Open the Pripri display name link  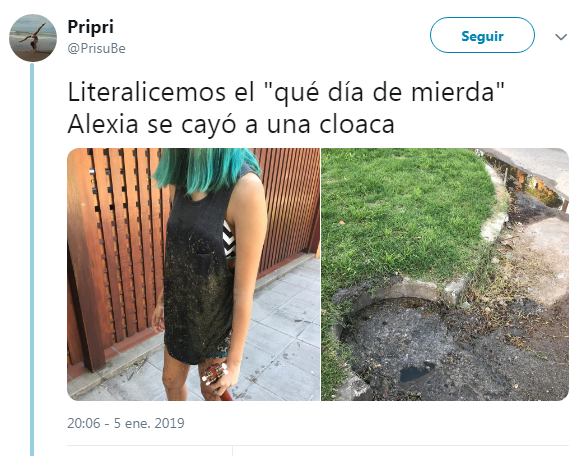click(x=91, y=27)
